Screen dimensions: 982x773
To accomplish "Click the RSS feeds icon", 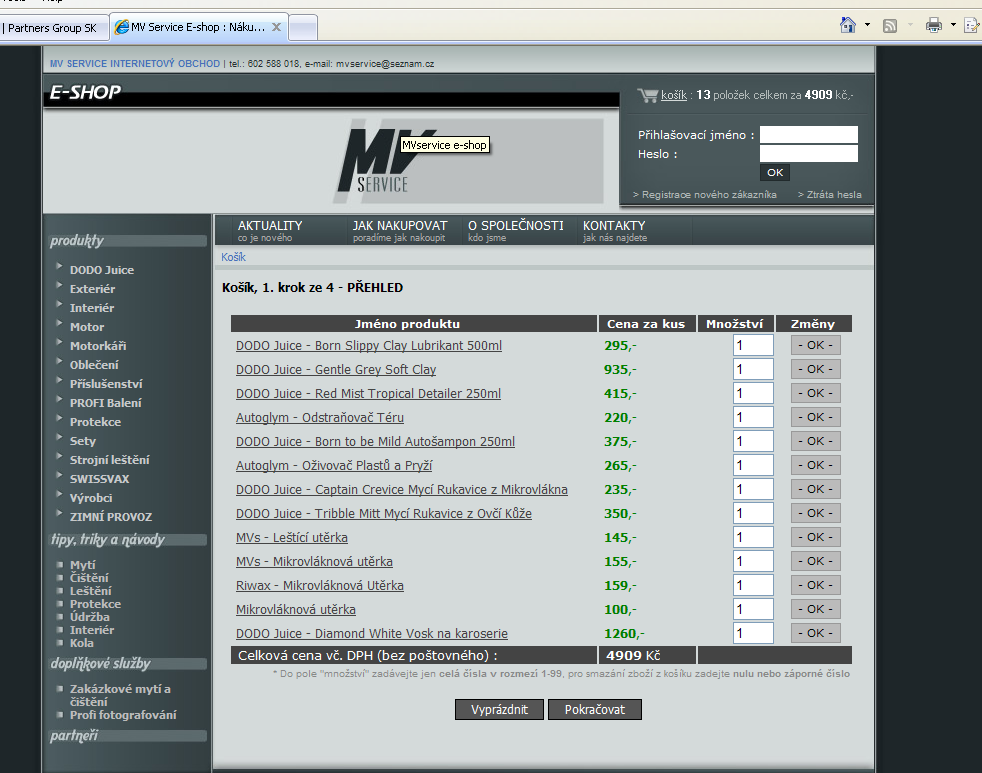I will tap(889, 25).
